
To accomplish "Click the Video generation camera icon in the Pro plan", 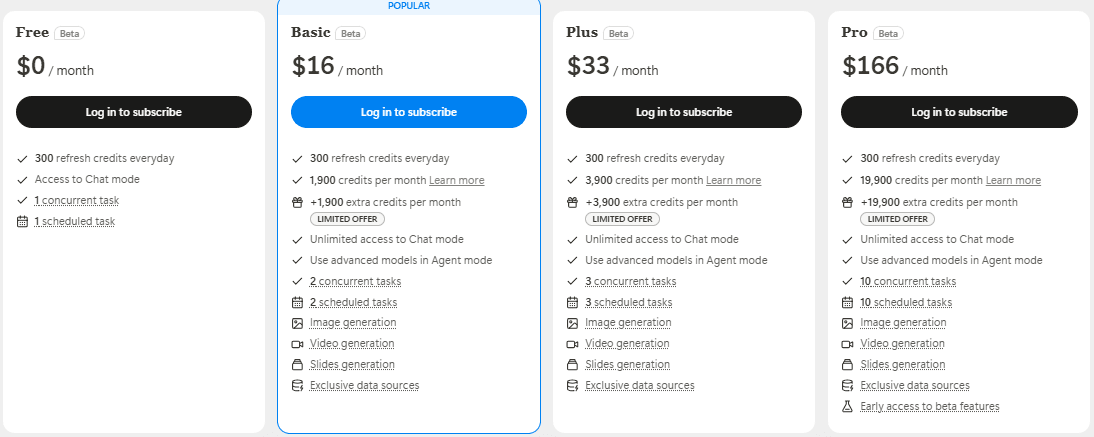I will click(x=847, y=344).
